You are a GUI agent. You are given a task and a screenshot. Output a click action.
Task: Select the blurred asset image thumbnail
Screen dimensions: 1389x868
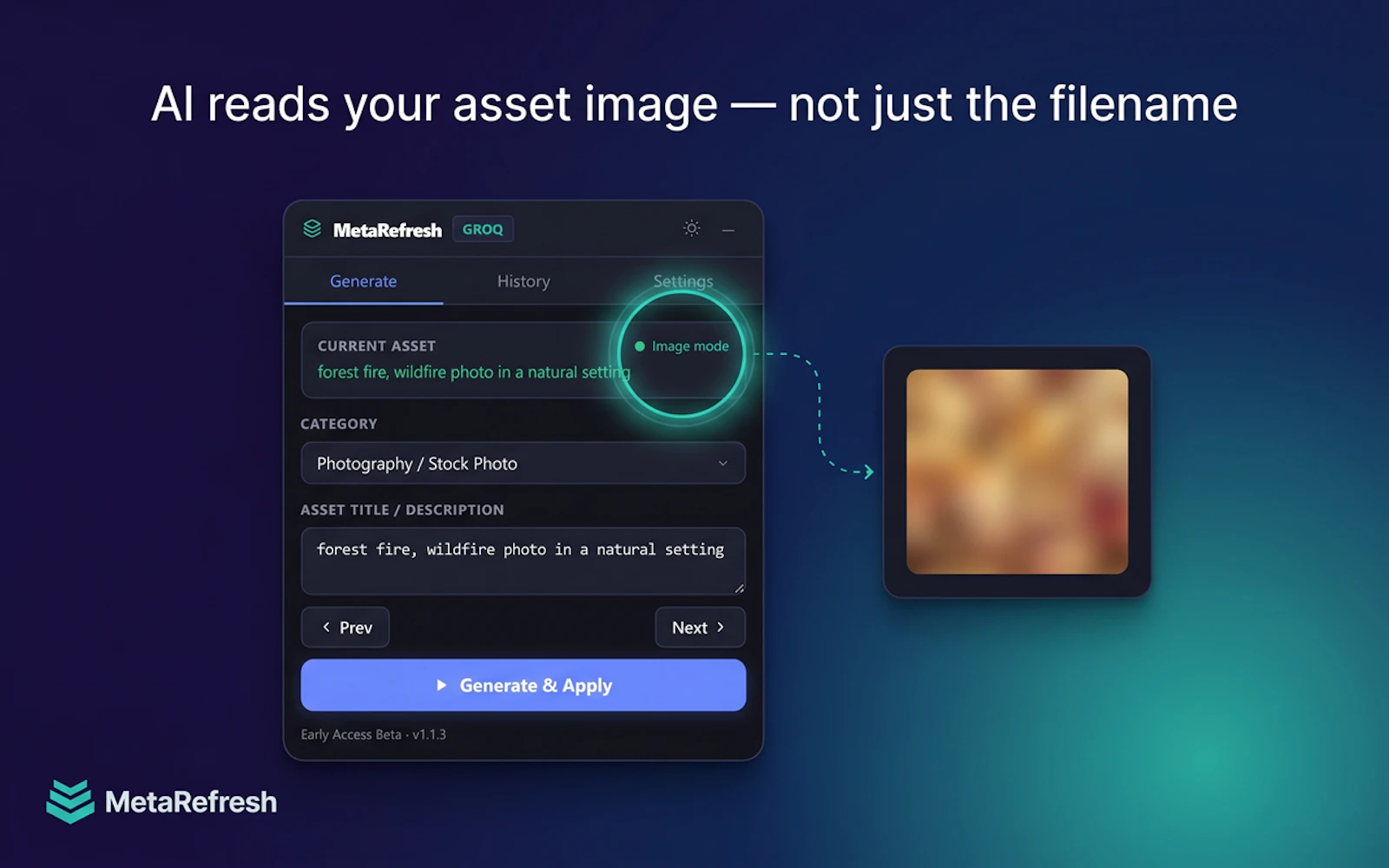(x=1017, y=471)
